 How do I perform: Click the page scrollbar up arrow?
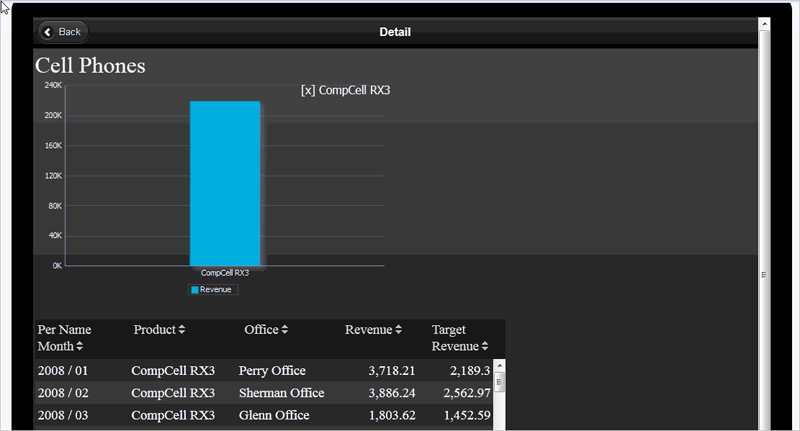[764, 24]
